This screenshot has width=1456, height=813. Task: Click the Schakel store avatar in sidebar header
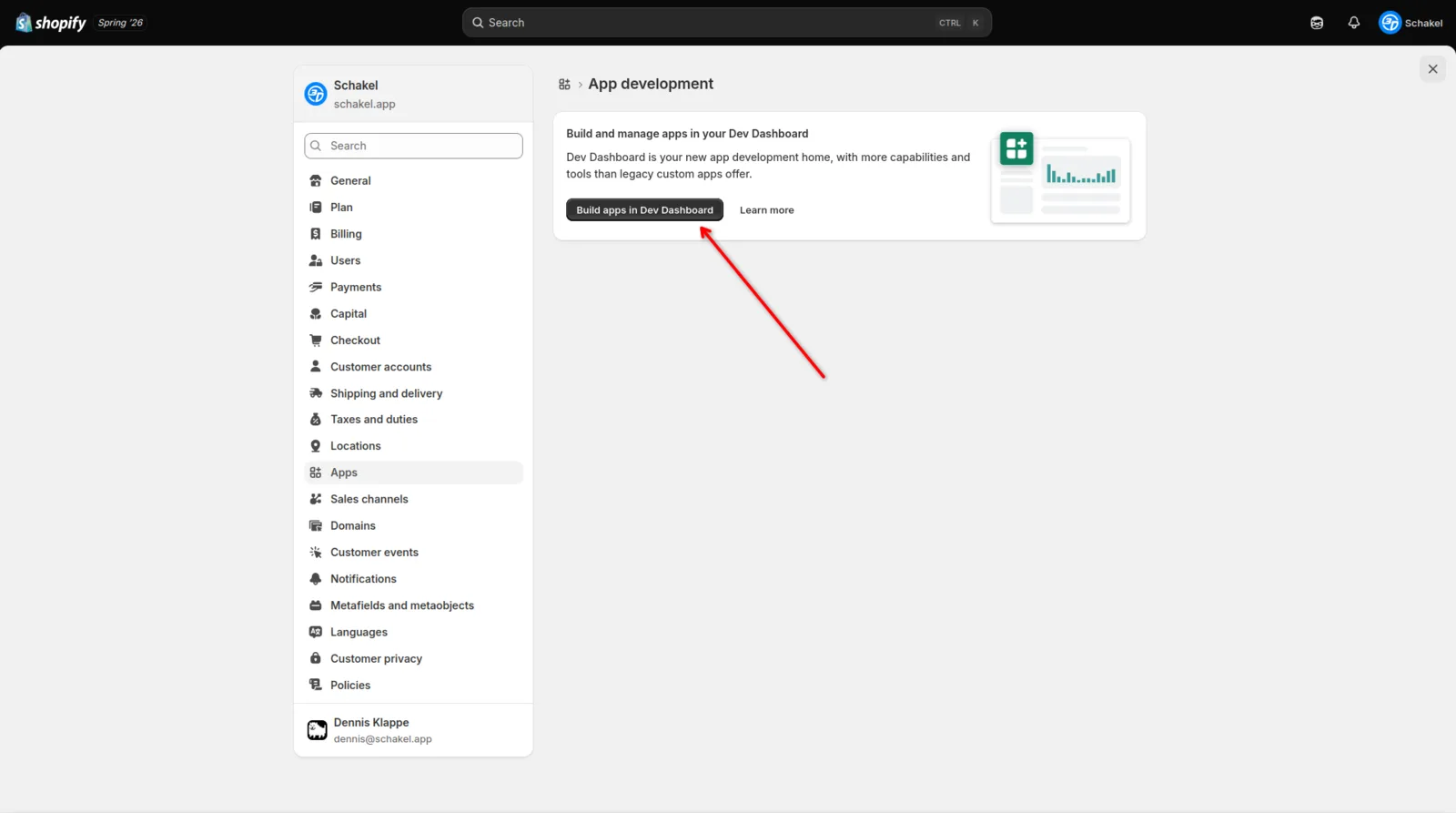(316, 94)
